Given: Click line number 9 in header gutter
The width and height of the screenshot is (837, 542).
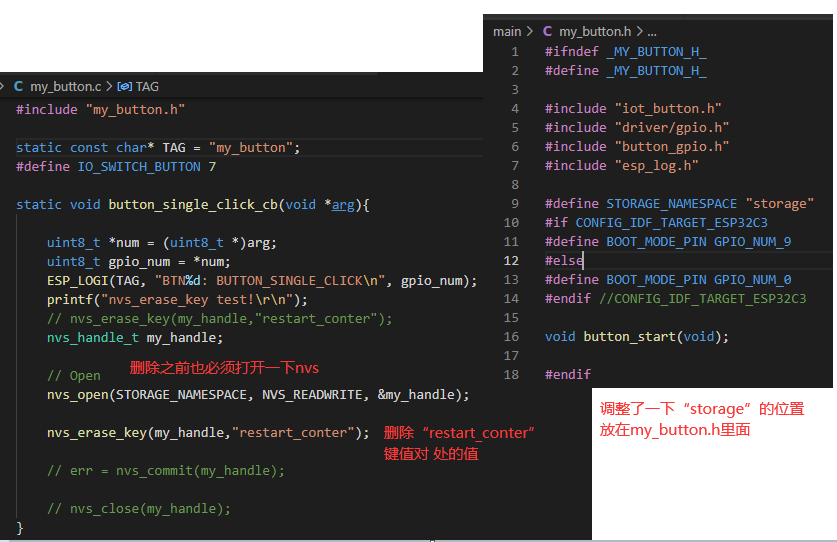Looking at the screenshot, I should click(515, 203).
